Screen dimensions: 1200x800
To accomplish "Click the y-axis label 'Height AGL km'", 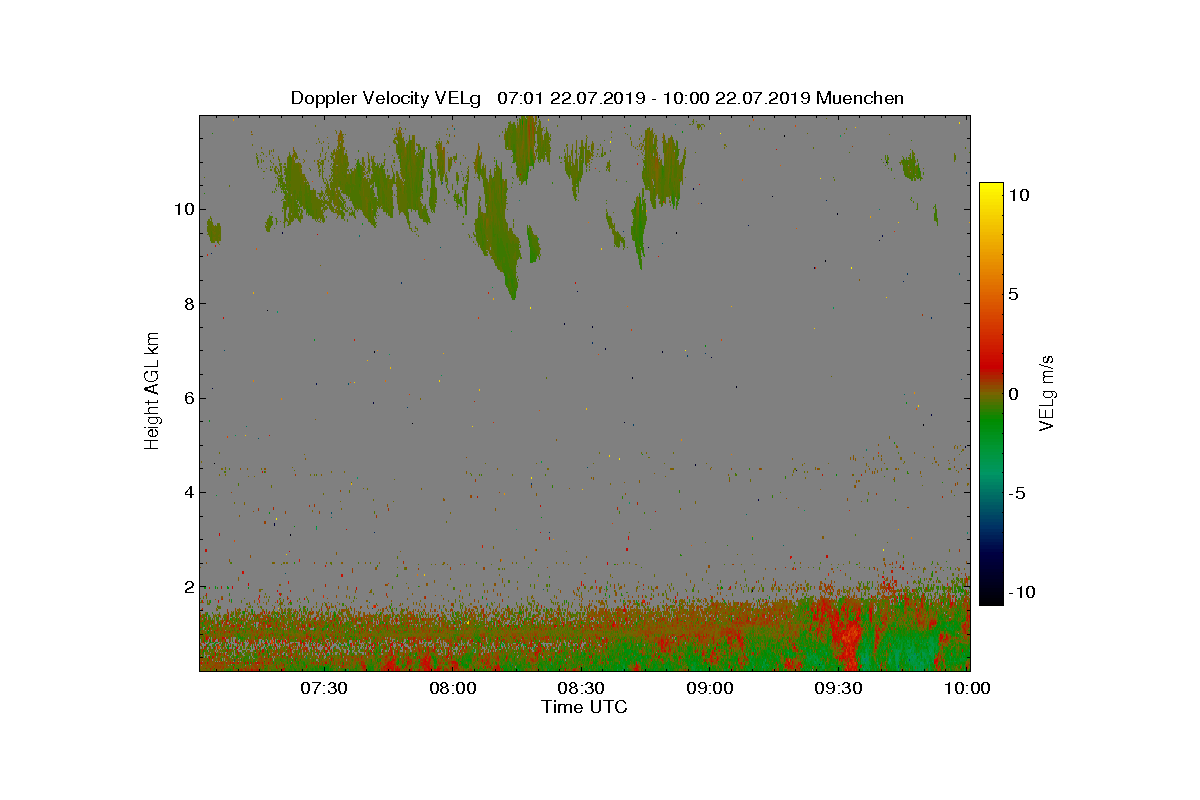I will coord(152,391).
